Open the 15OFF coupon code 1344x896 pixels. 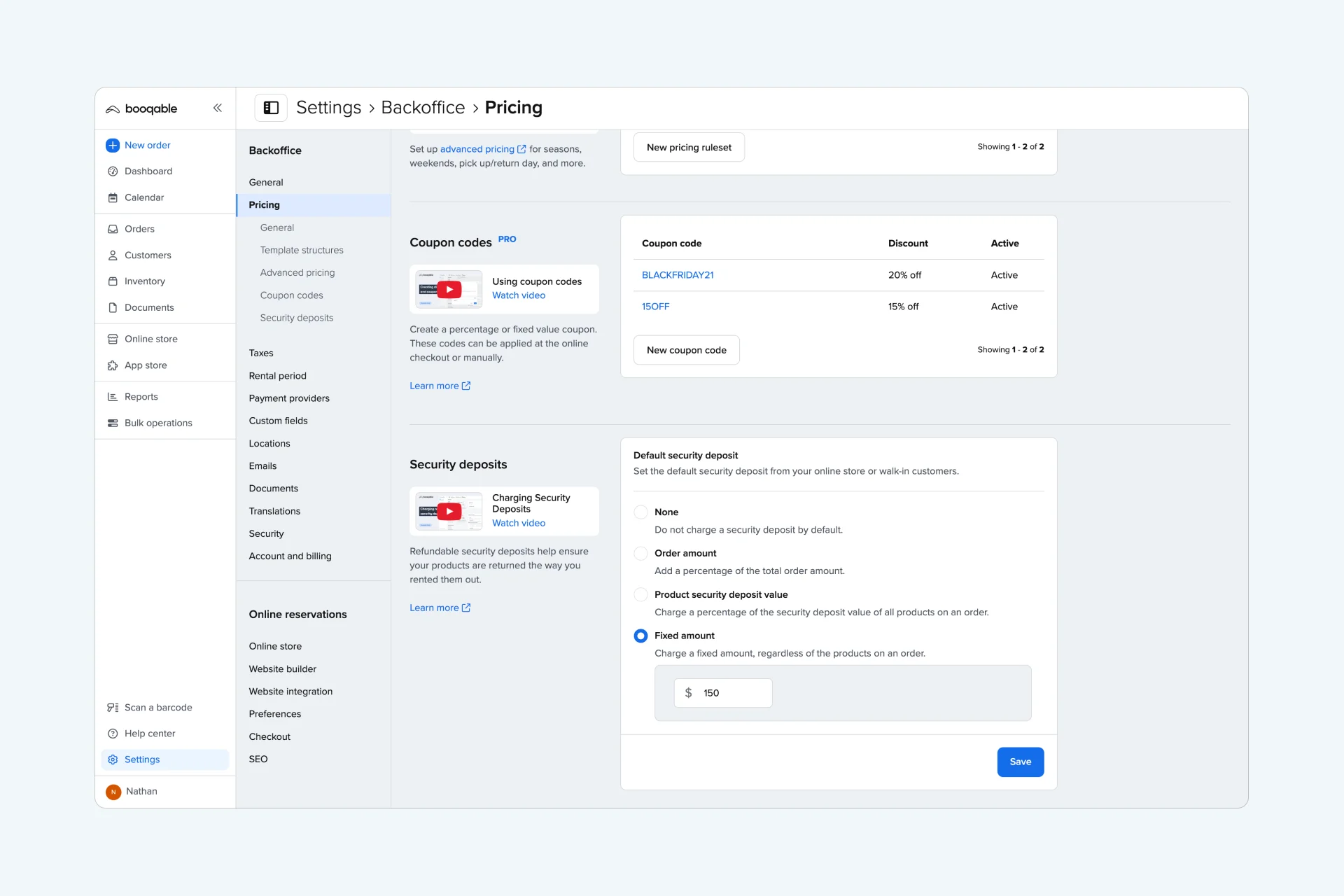(x=655, y=307)
